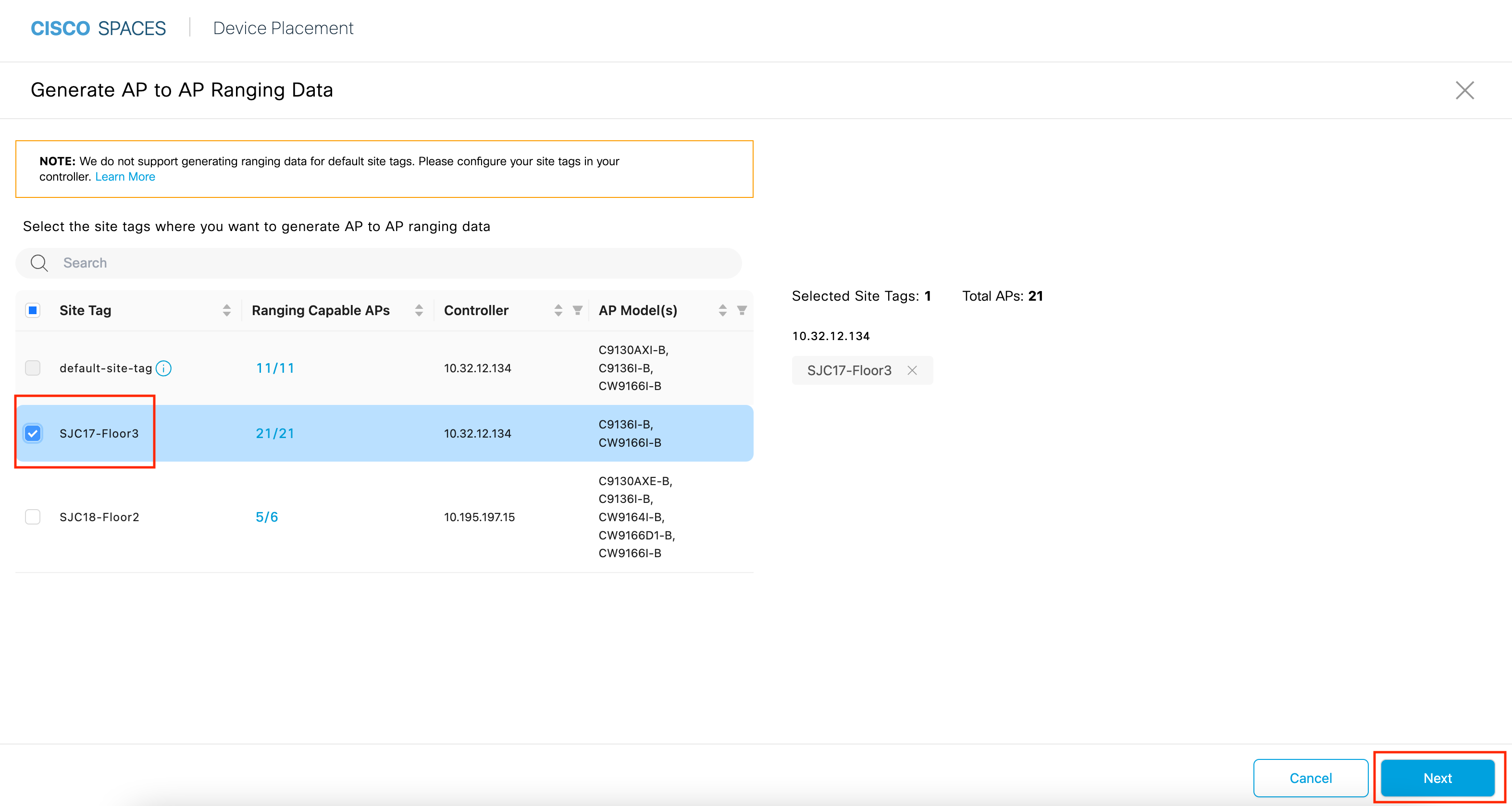Check the SJC18-Floor2 checkbox
This screenshot has height=806, width=1512.
click(33, 517)
